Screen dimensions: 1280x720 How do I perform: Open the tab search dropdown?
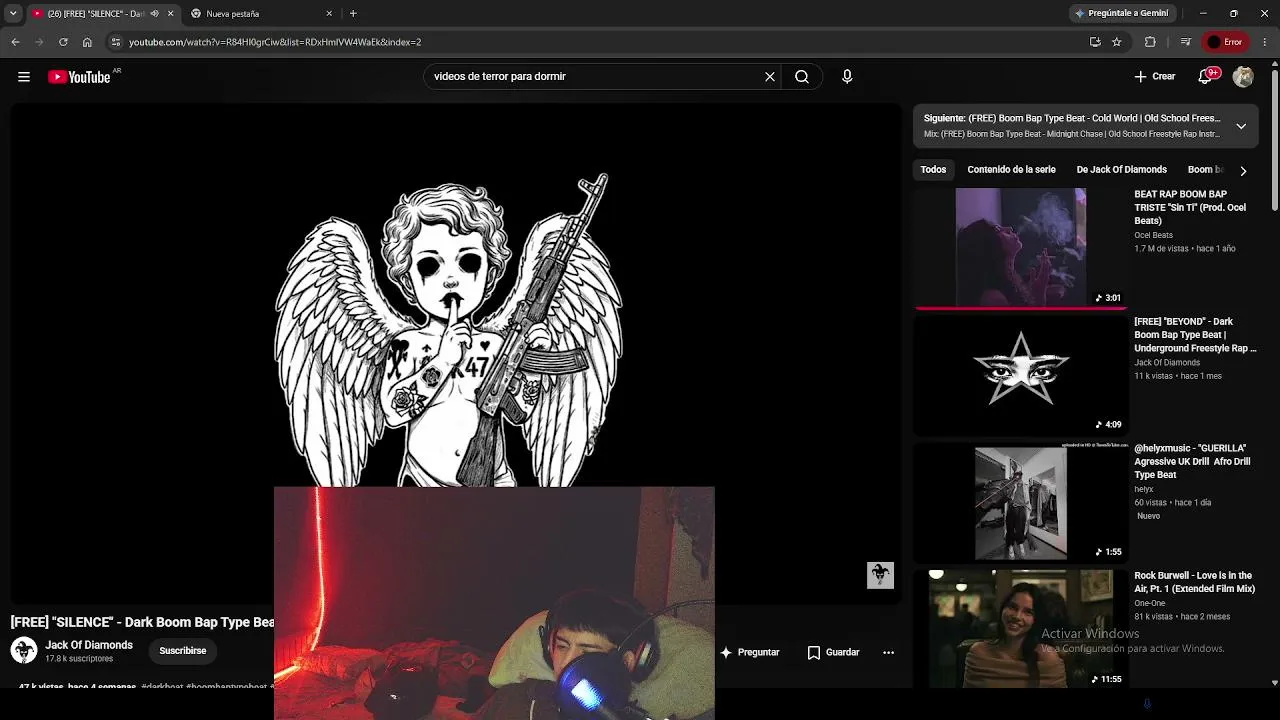pos(13,13)
